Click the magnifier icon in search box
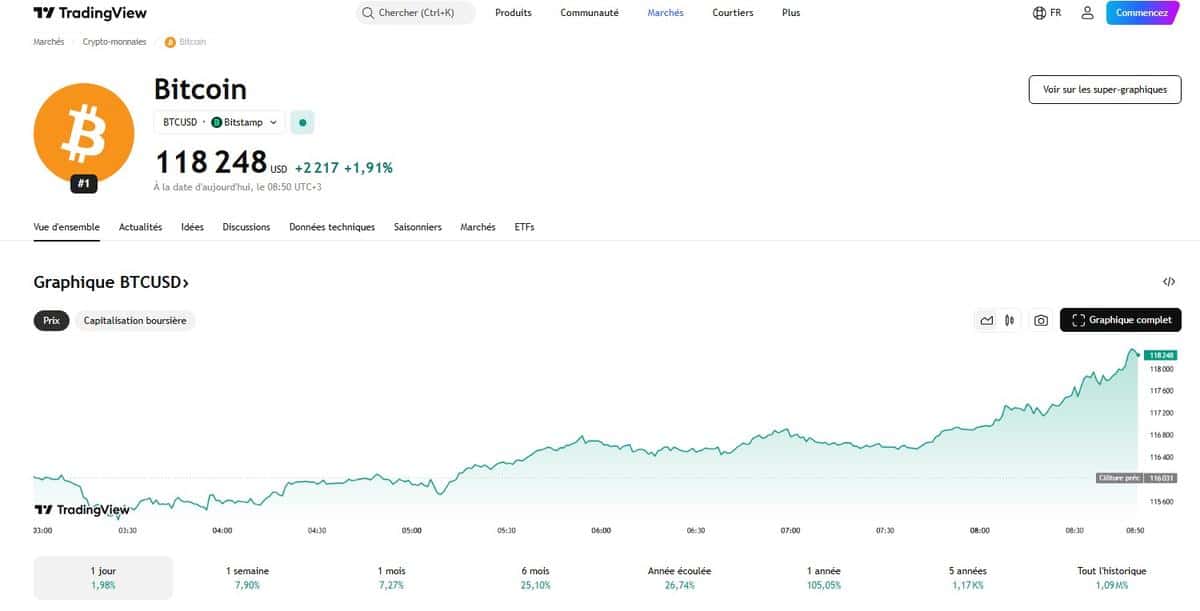Viewport: 1200px width, 611px height. 369,13
